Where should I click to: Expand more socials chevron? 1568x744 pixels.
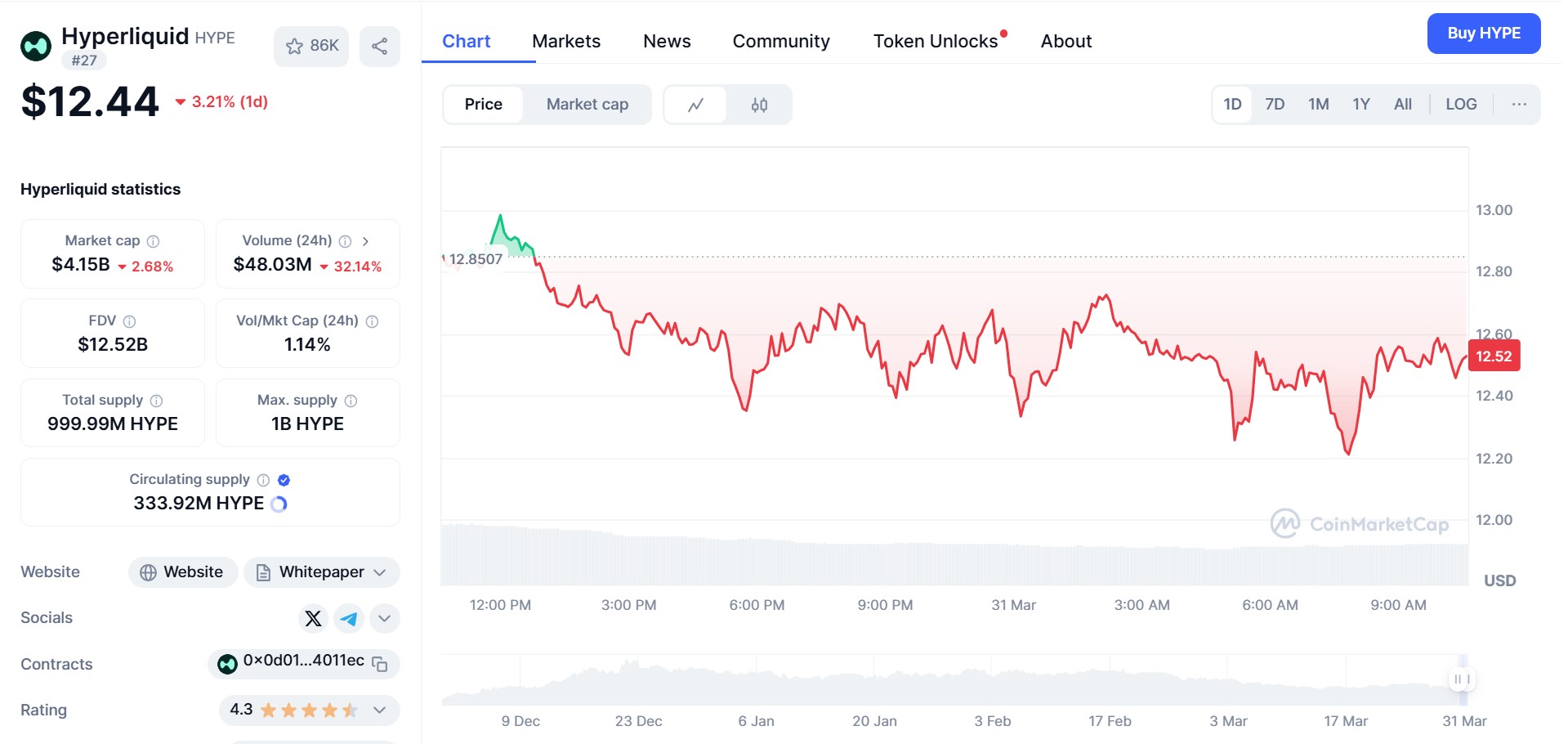coord(384,618)
